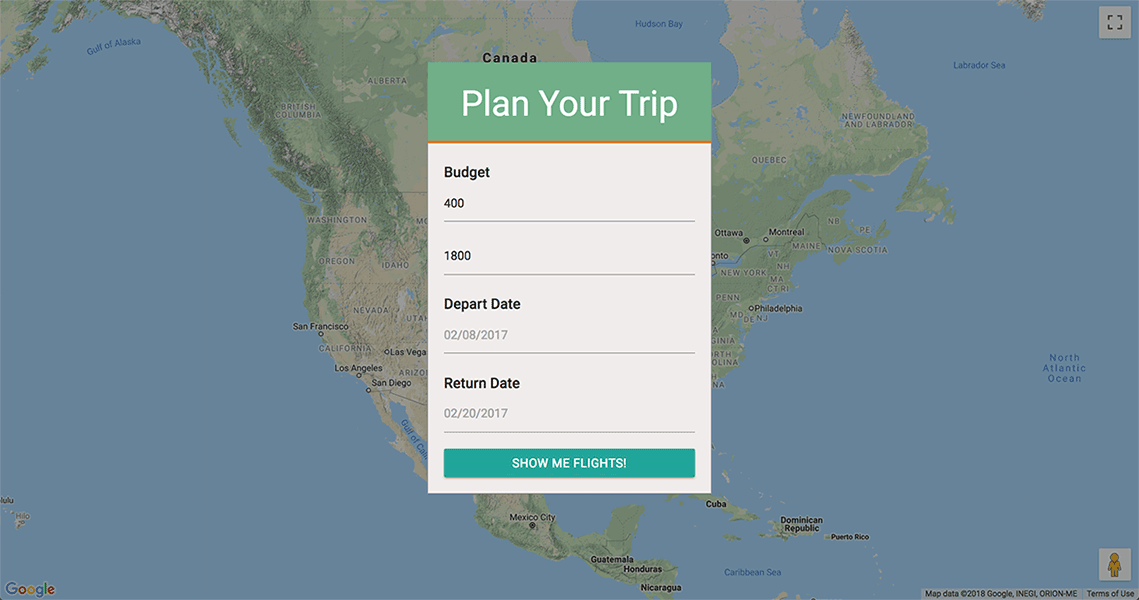Click the maximum budget field showing 1800
This screenshot has height=600, width=1139.
click(x=569, y=256)
